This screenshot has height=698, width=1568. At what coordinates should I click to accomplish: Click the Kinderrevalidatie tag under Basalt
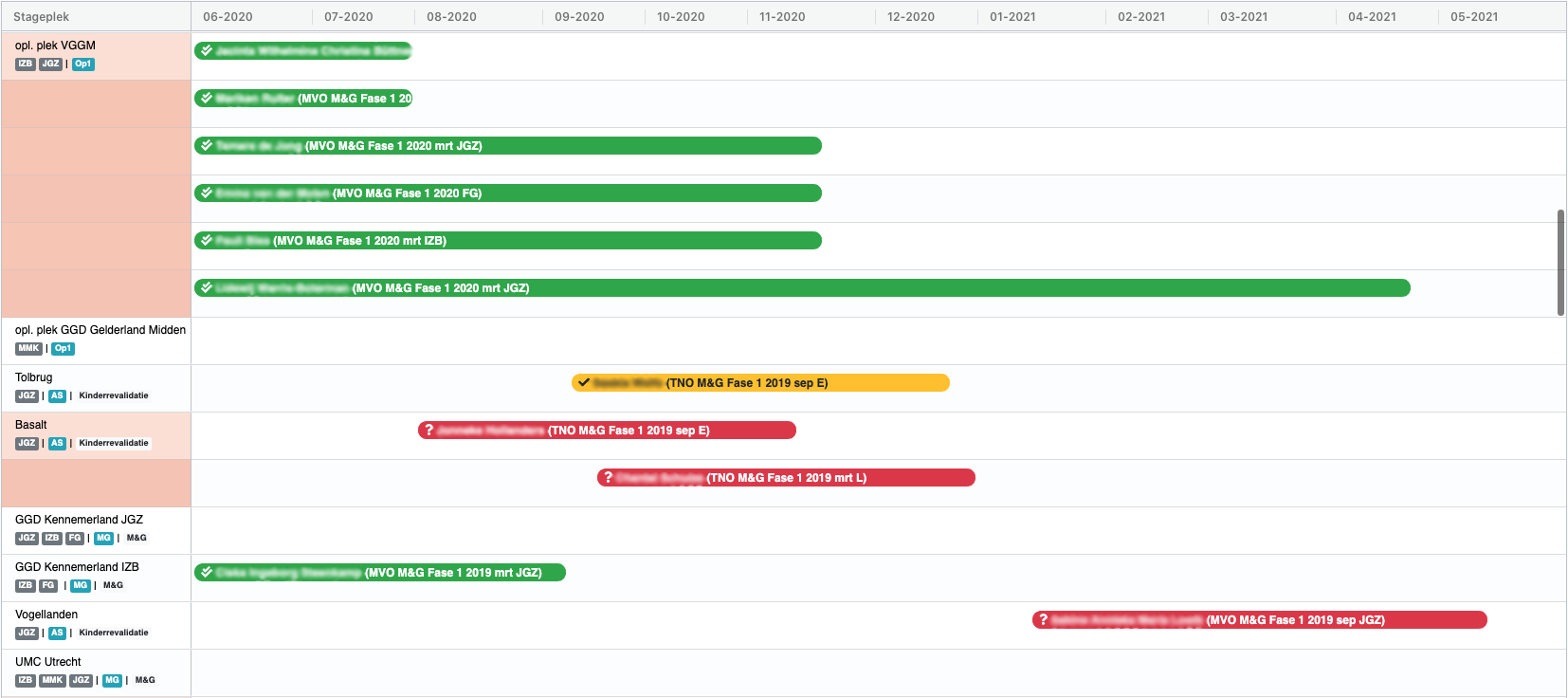[114, 444]
